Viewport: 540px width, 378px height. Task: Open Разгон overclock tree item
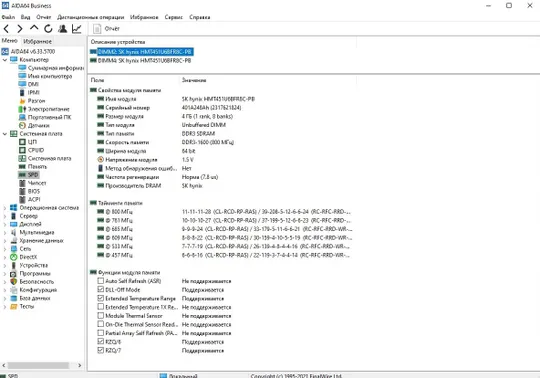[x=36, y=101]
